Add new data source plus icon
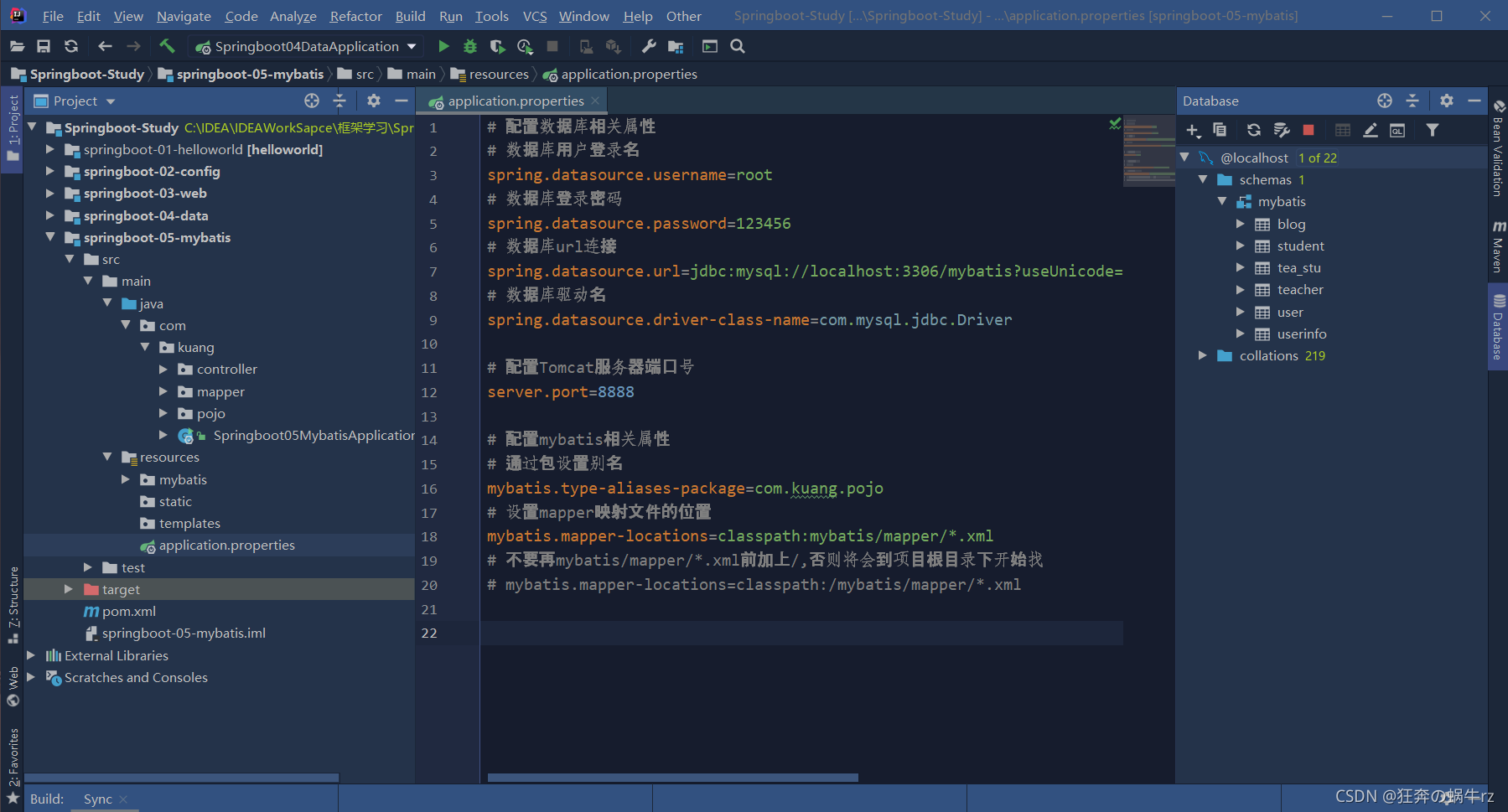The height and width of the screenshot is (812, 1508). coord(1194,130)
